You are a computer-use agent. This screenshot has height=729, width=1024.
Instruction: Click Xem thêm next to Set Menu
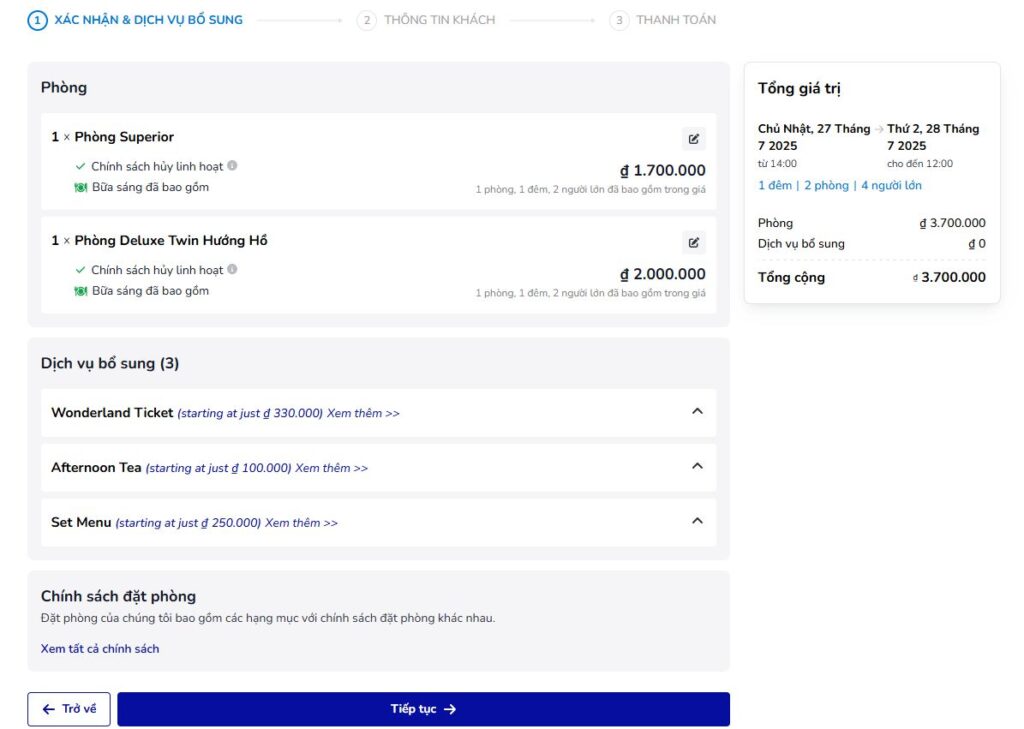[301, 523]
